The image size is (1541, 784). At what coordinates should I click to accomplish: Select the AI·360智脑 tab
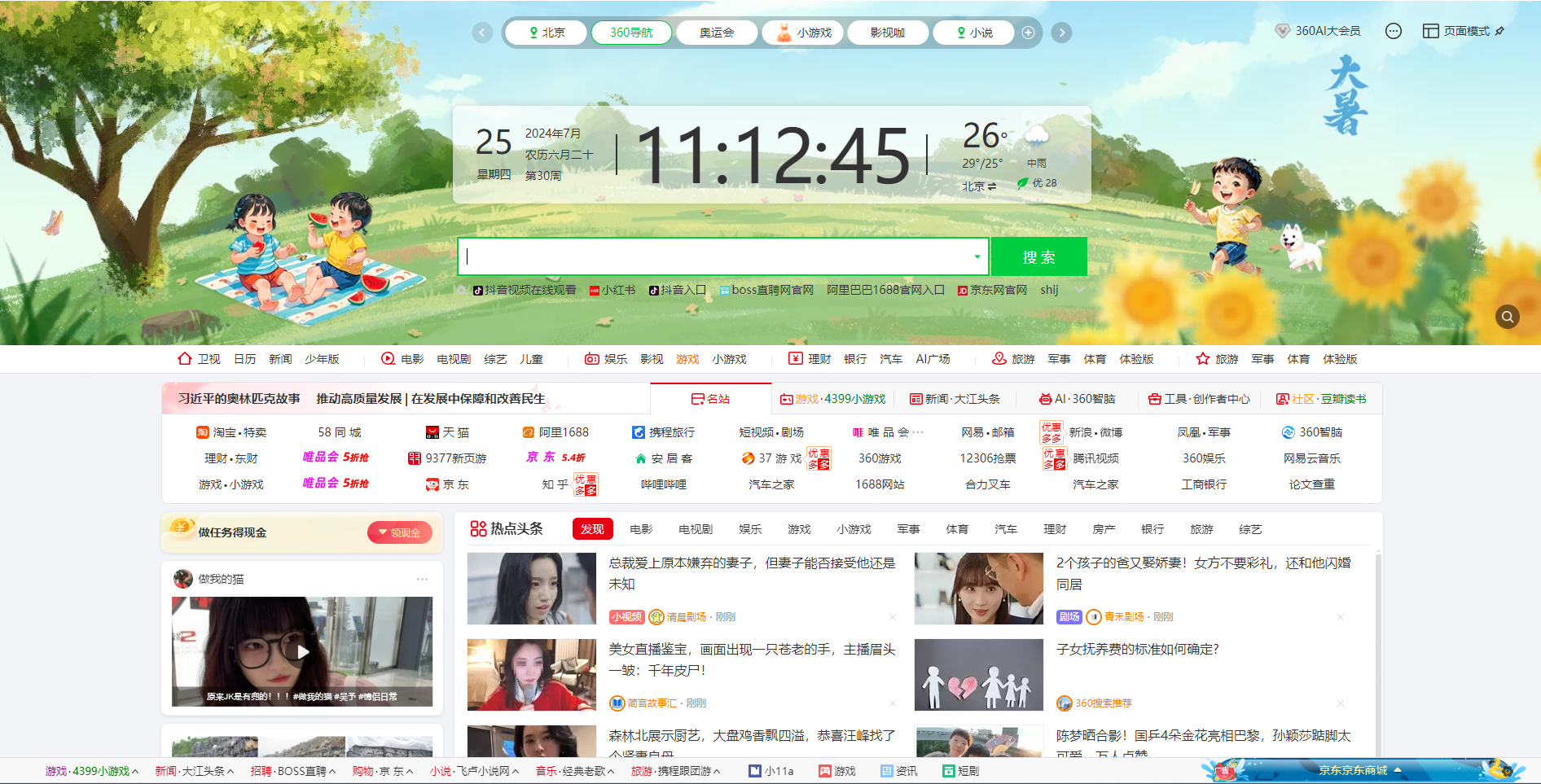point(1077,399)
